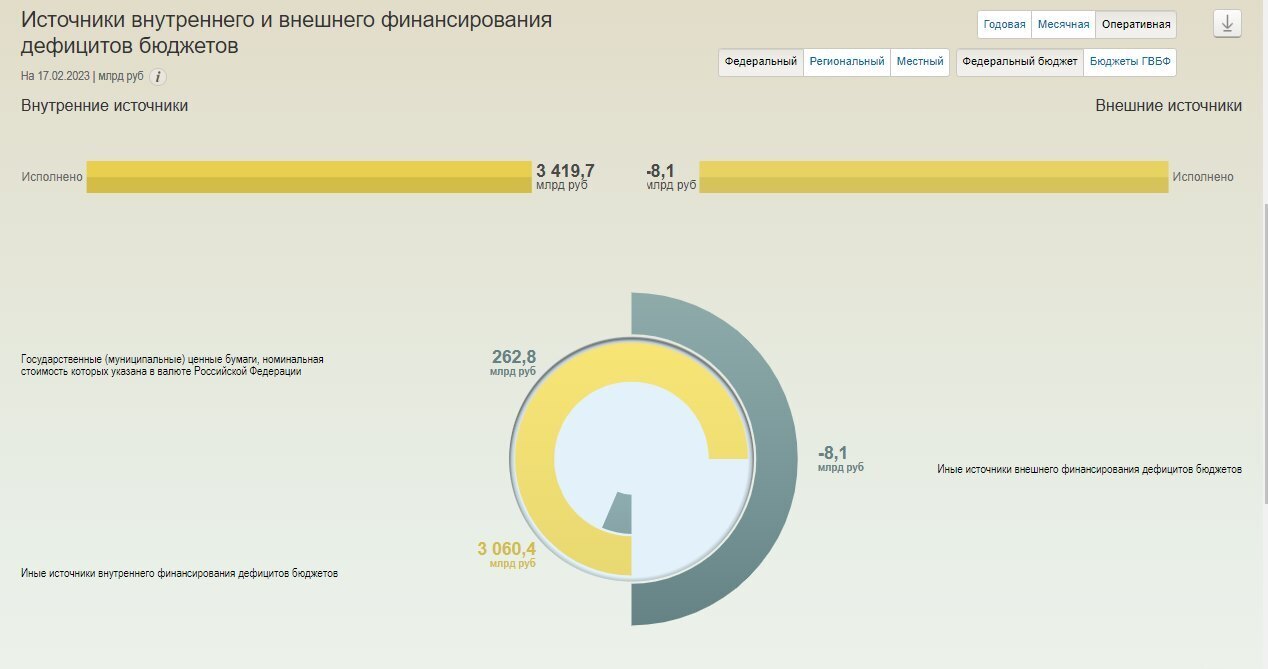The image size is (1268, 669).
Task: Open the info icon next to the date
Action: tap(158, 76)
